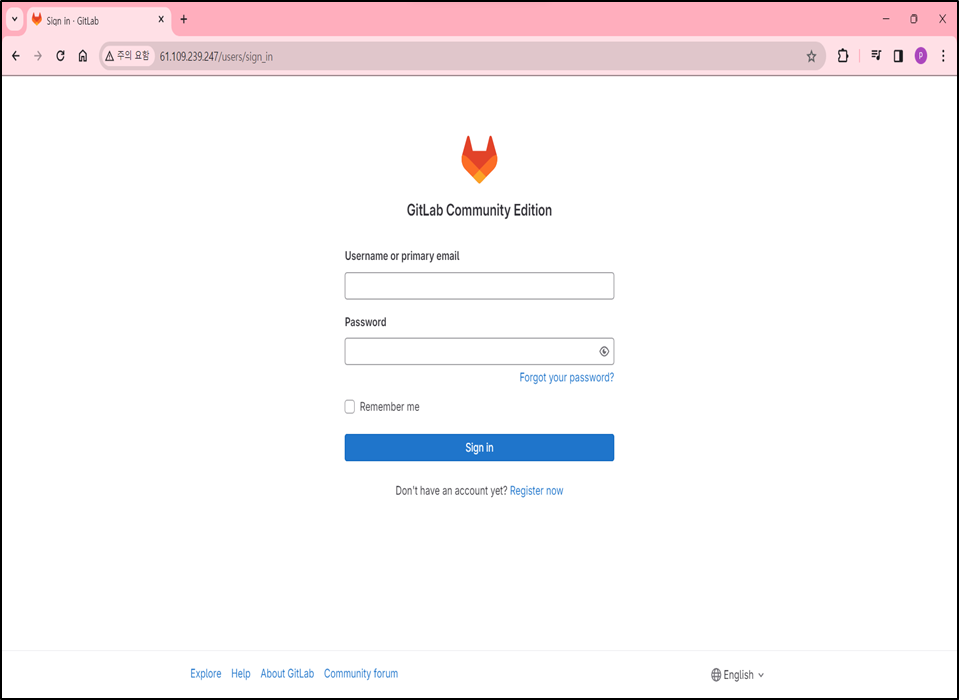Image resolution: width=959 pixels, height=700 pixels.
Task: Open the purple profile avatar
Action: click(920, 56)
